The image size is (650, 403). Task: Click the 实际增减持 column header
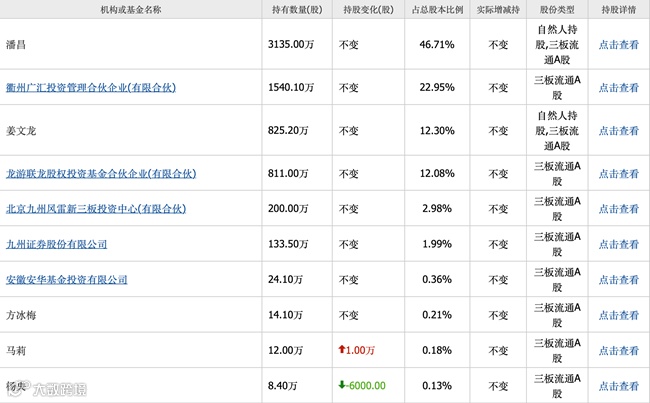pos(498,10)
